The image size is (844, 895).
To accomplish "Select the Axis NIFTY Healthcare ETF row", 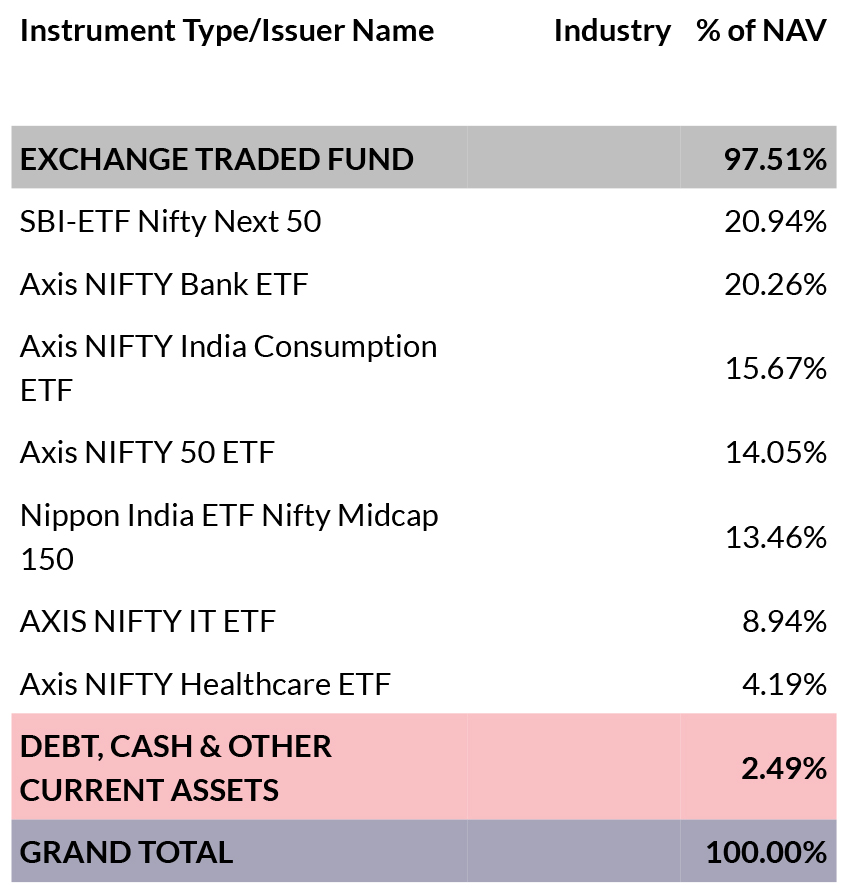I will 423,684.
